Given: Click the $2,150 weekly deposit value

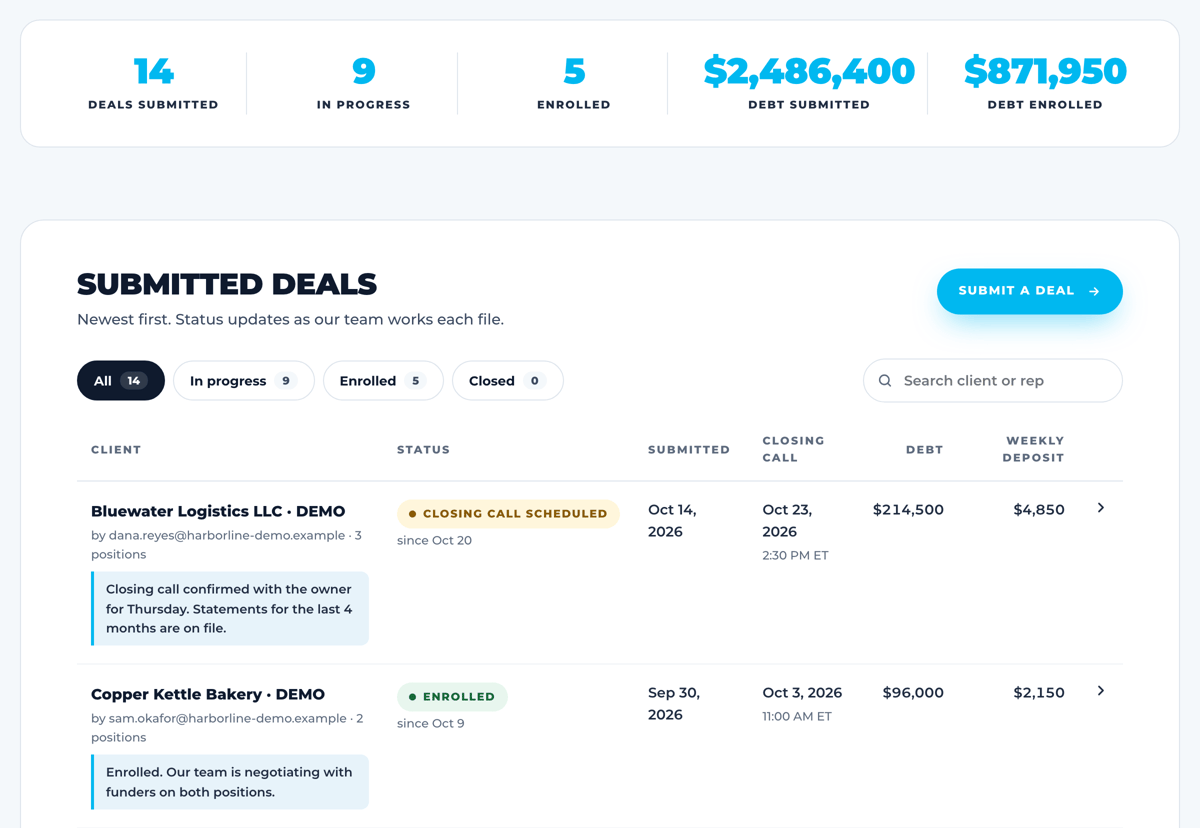Looking at the screenshot, I should point(1039,693).
